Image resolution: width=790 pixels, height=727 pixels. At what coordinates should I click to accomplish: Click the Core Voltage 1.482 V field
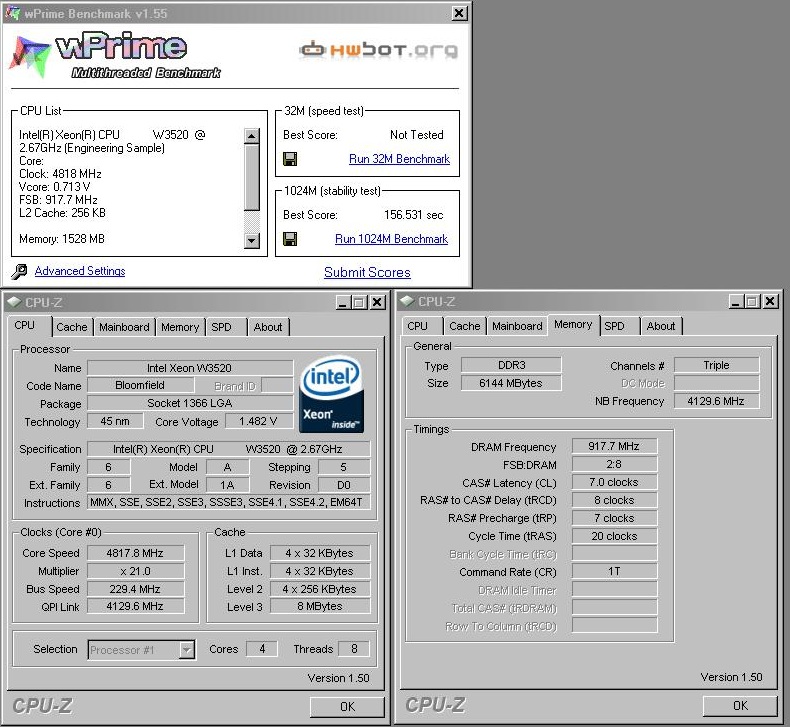[258, 421]
